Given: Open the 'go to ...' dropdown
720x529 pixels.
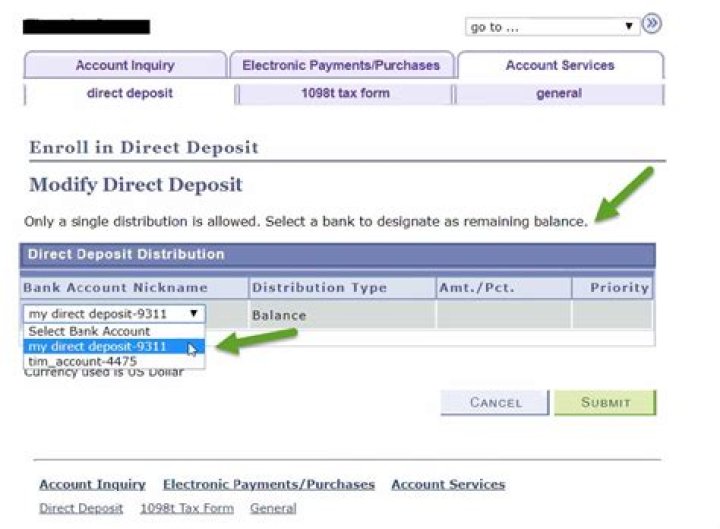Looking at the screenshot, I should [552, 27].
